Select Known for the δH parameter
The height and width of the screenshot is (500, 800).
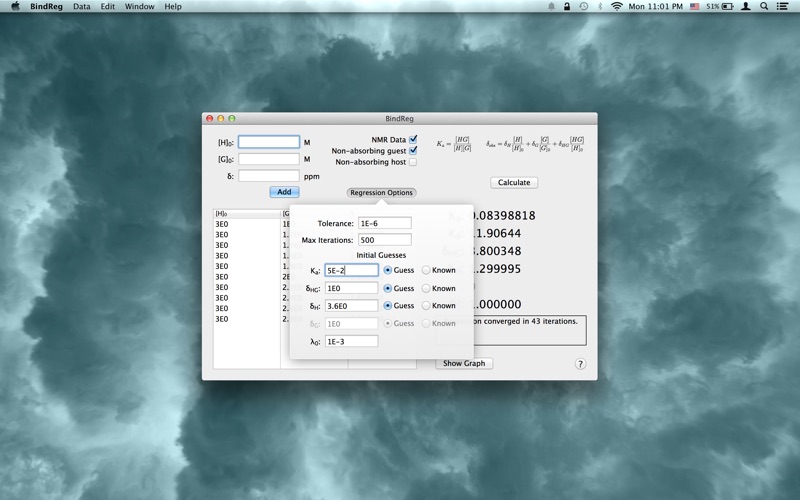[427, 306]
